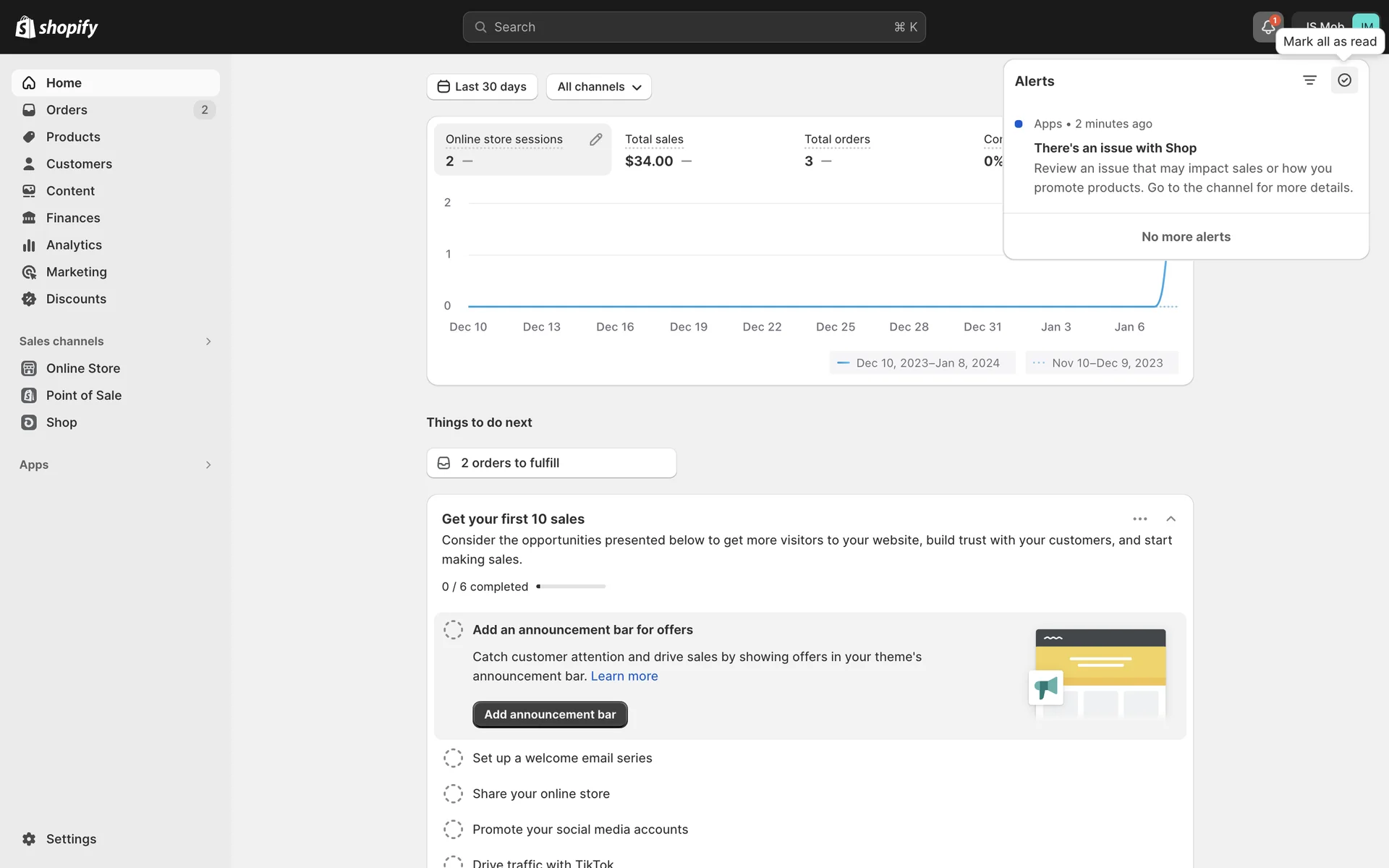Image resolution: width=1389 pixels, height=868 pixels.
Task: Check the Share your online store circle
Action: click(x=453, y=793)
